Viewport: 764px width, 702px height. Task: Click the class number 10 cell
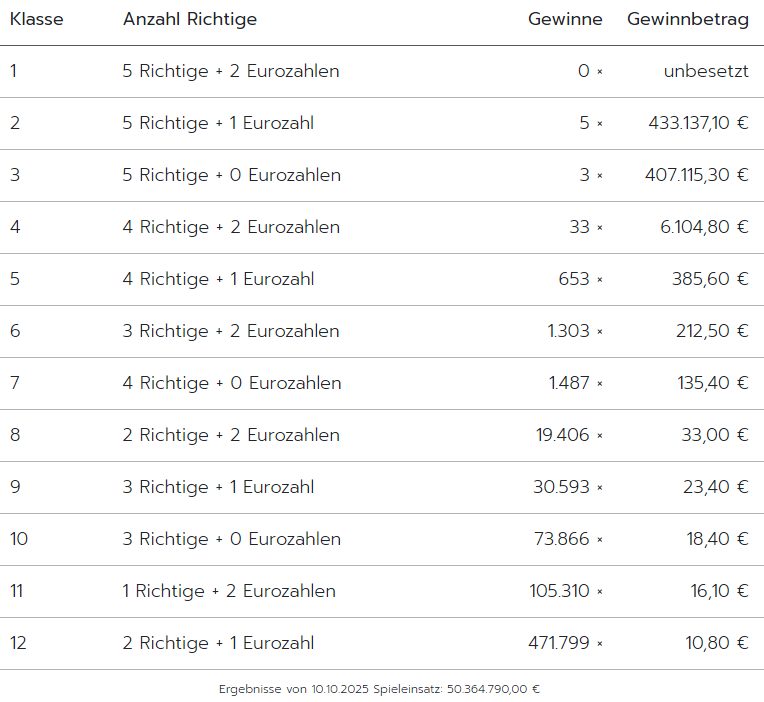point(20,539)
